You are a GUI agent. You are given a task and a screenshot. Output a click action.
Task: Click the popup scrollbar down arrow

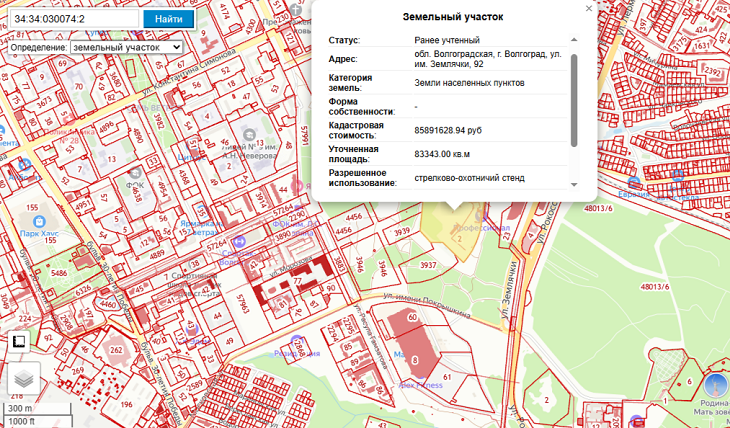tap(574, 184)
